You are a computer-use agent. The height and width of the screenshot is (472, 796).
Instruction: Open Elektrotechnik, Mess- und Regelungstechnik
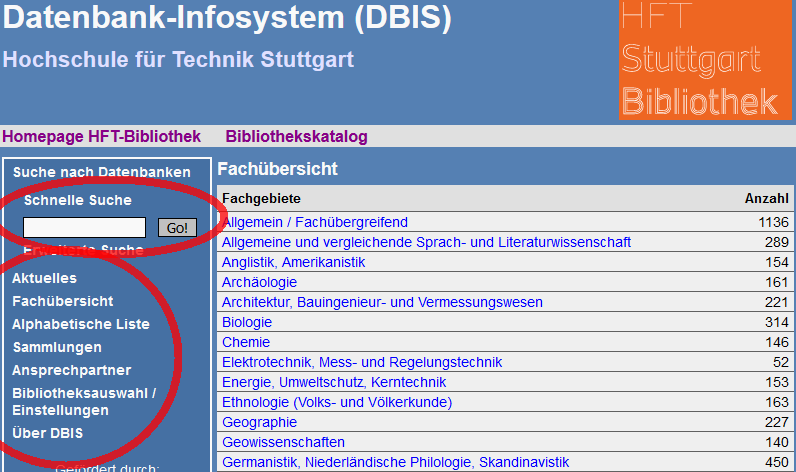coord(362,362)
